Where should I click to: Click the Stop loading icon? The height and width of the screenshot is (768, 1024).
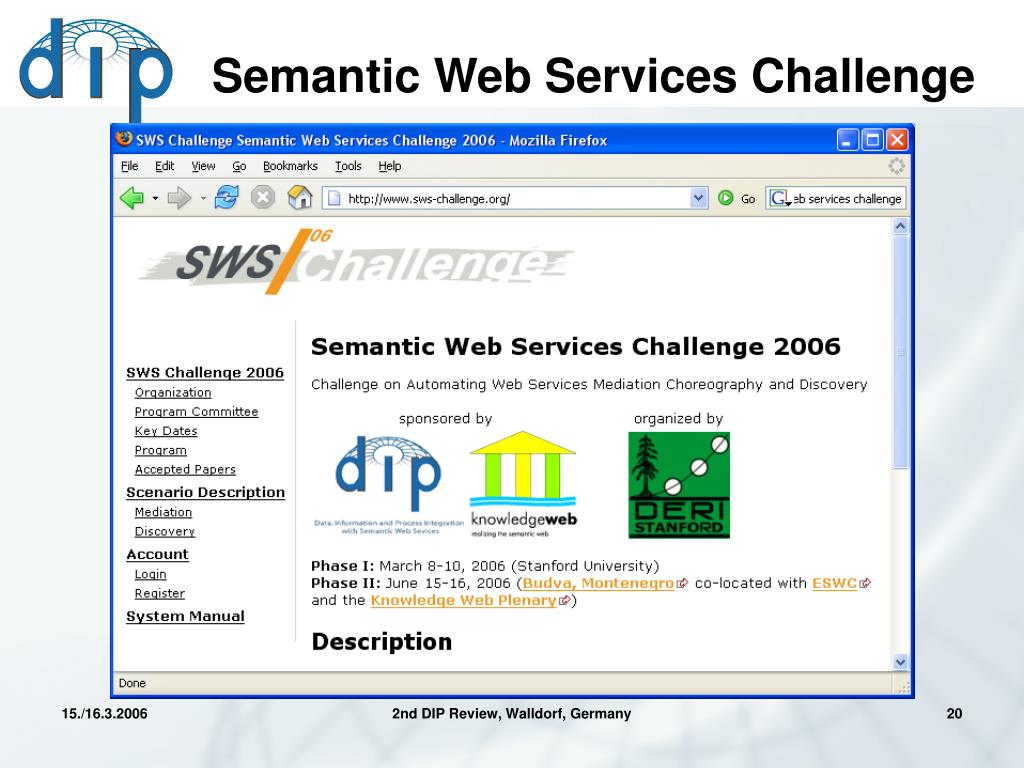click(x=263, y=197)
